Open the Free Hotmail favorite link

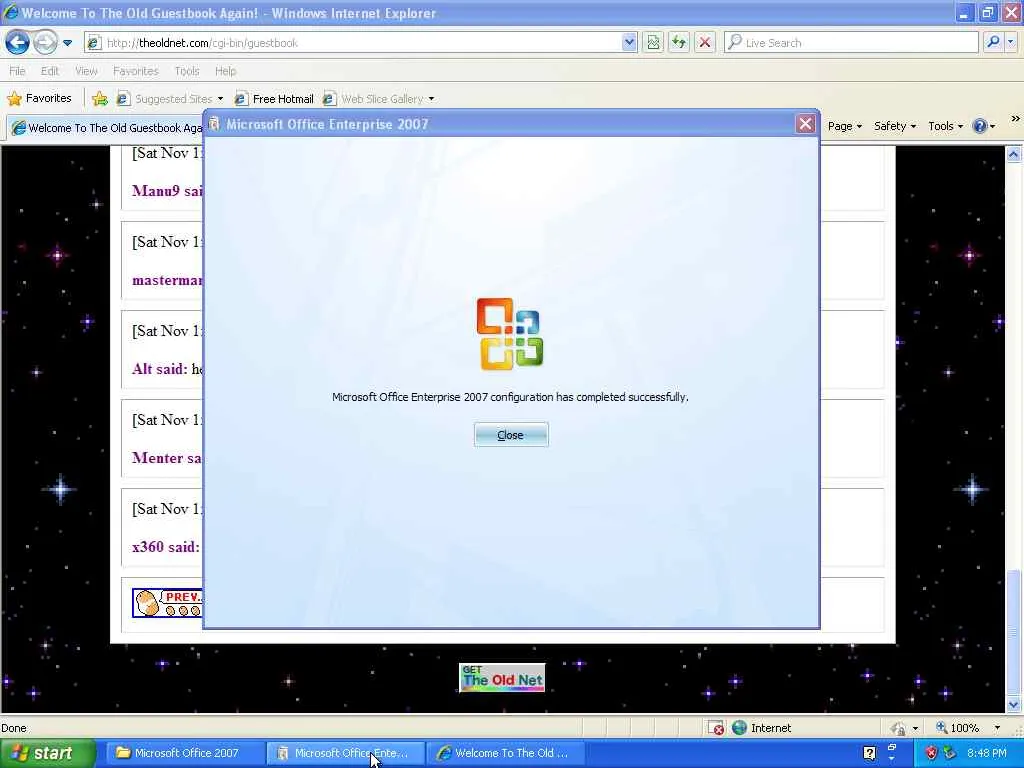coord(274,99)
